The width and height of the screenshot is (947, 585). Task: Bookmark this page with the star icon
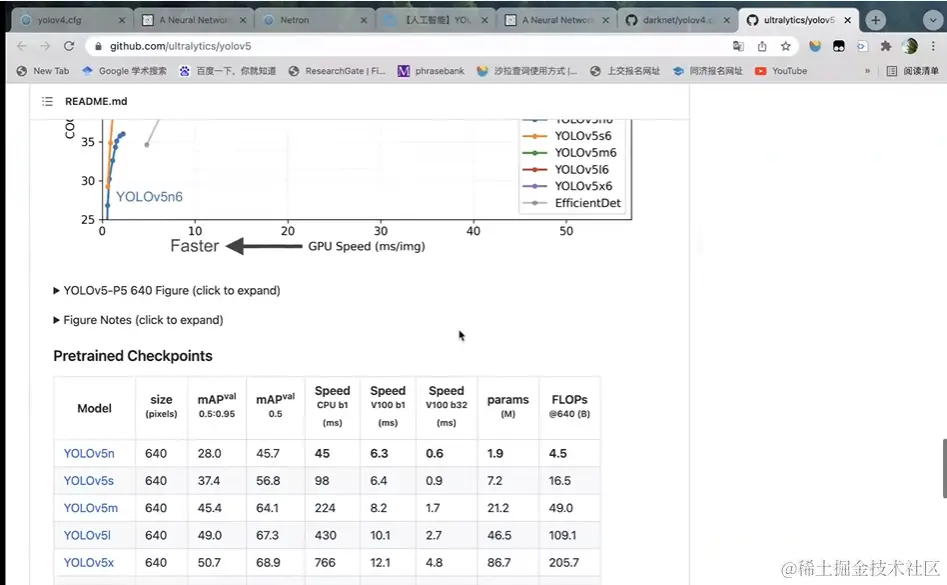785,46
